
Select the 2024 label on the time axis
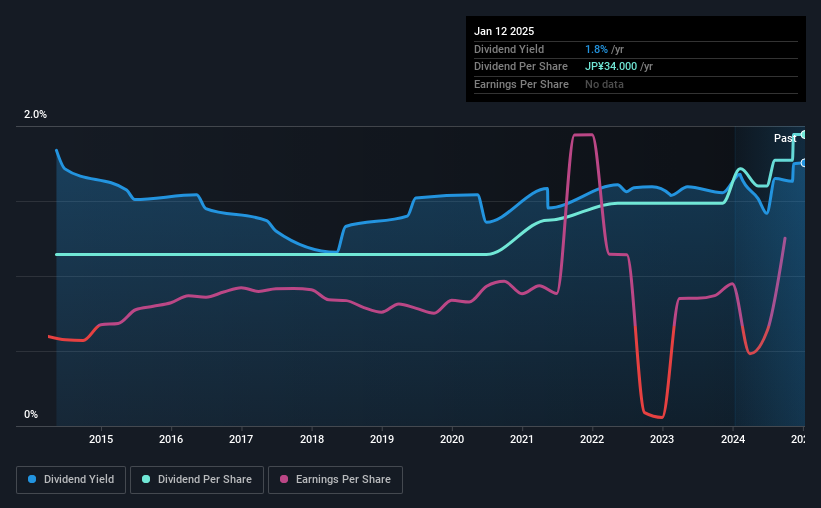733,439
